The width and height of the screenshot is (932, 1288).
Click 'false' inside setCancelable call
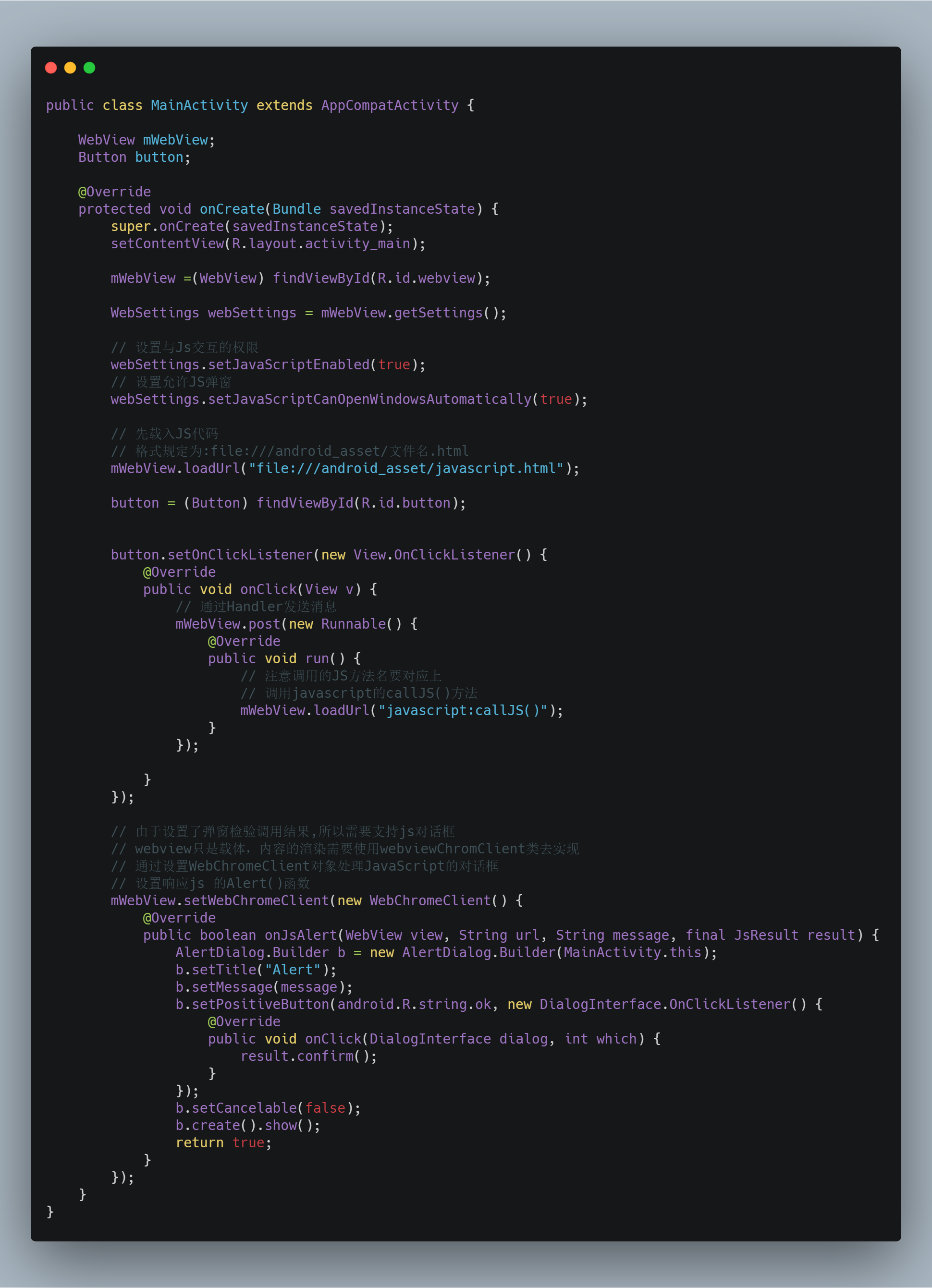325,1108
